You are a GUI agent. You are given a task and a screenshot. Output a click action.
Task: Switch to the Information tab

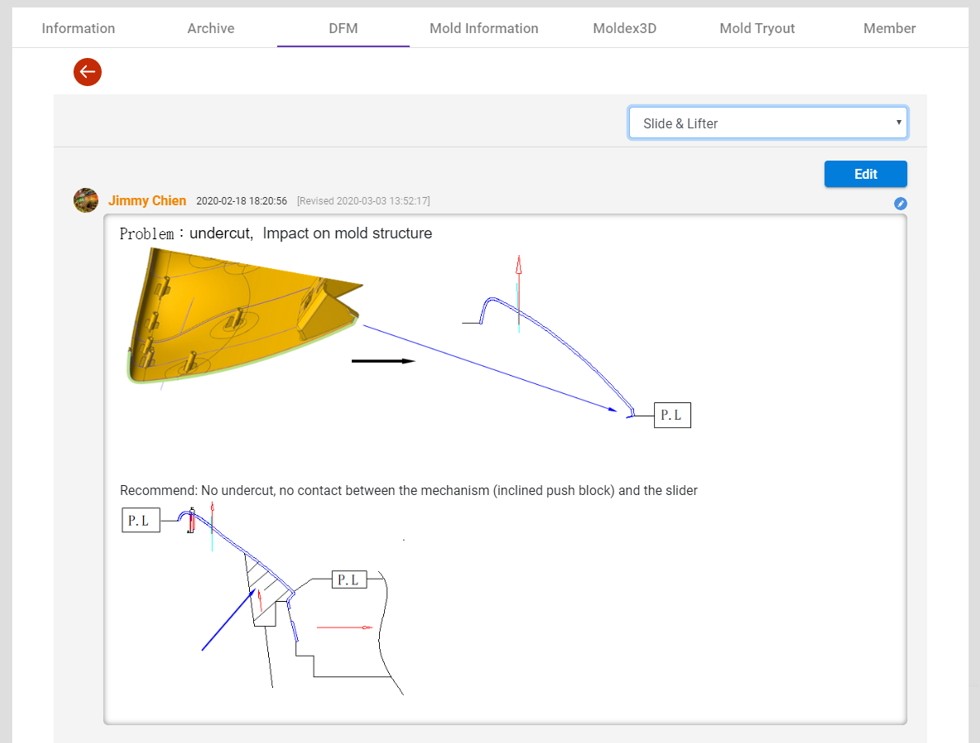[x=78, y=28]
